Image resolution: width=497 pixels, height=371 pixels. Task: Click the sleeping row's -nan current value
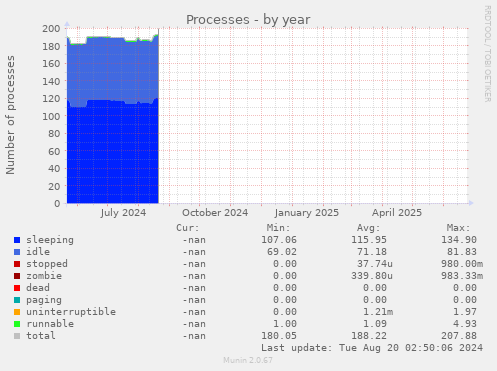pyautogui.click(x=194, y=240)
